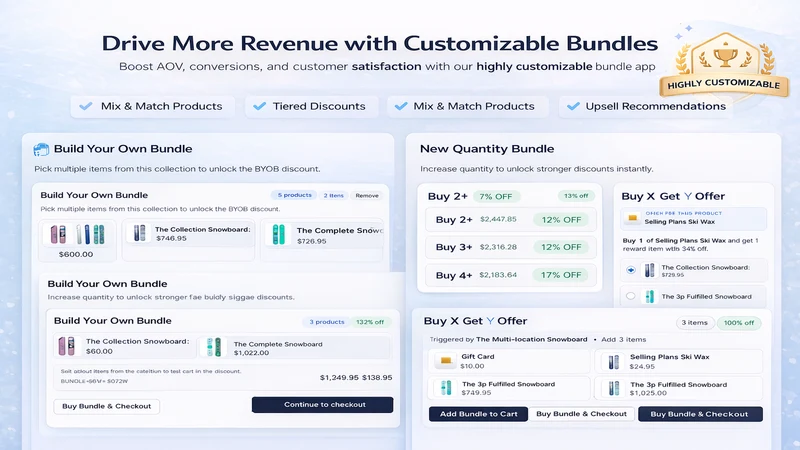Click the dark Buy Bundle & Checkout button

[700, 414]
